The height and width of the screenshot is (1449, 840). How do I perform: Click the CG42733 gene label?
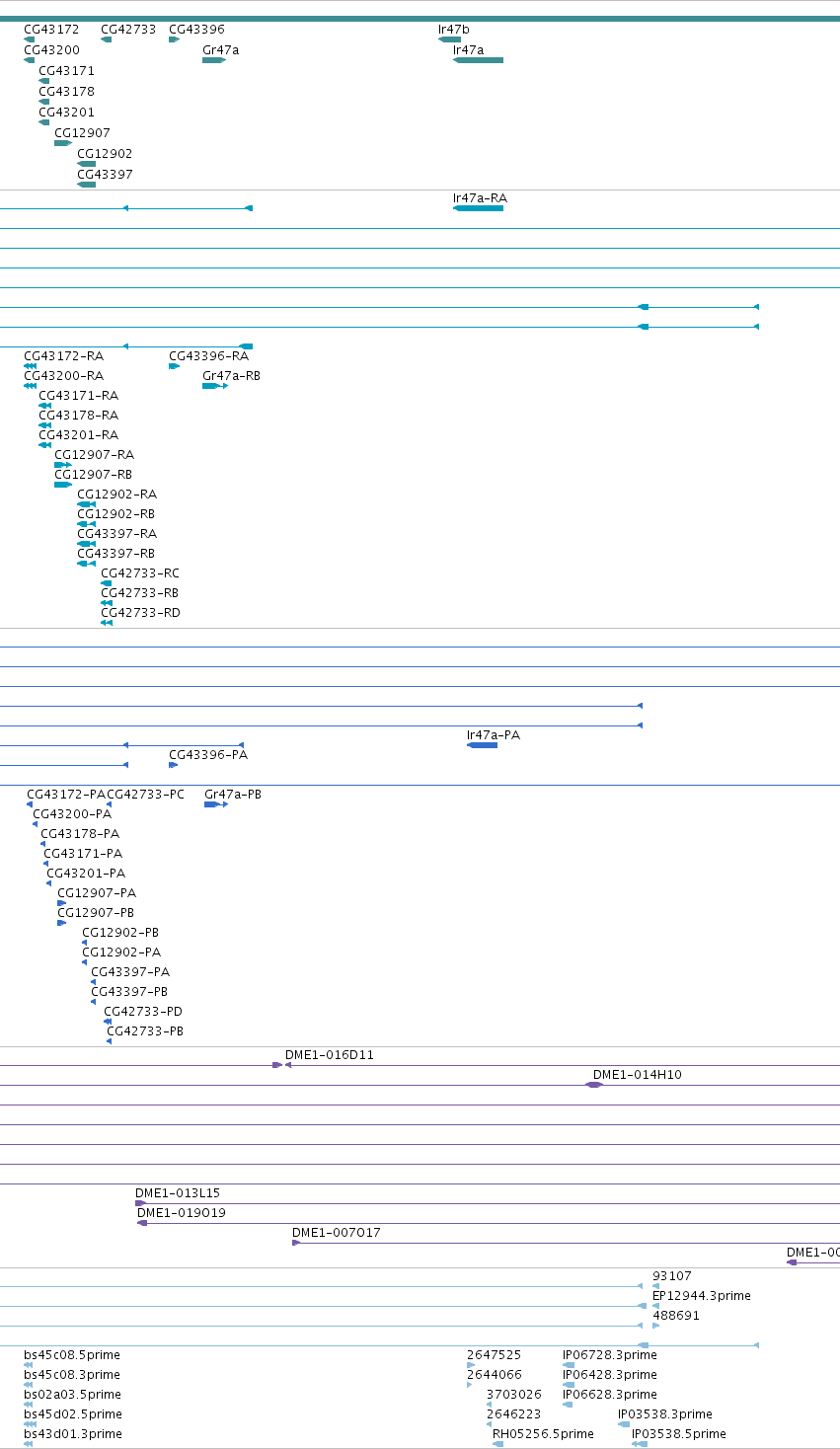click(128, 30)
